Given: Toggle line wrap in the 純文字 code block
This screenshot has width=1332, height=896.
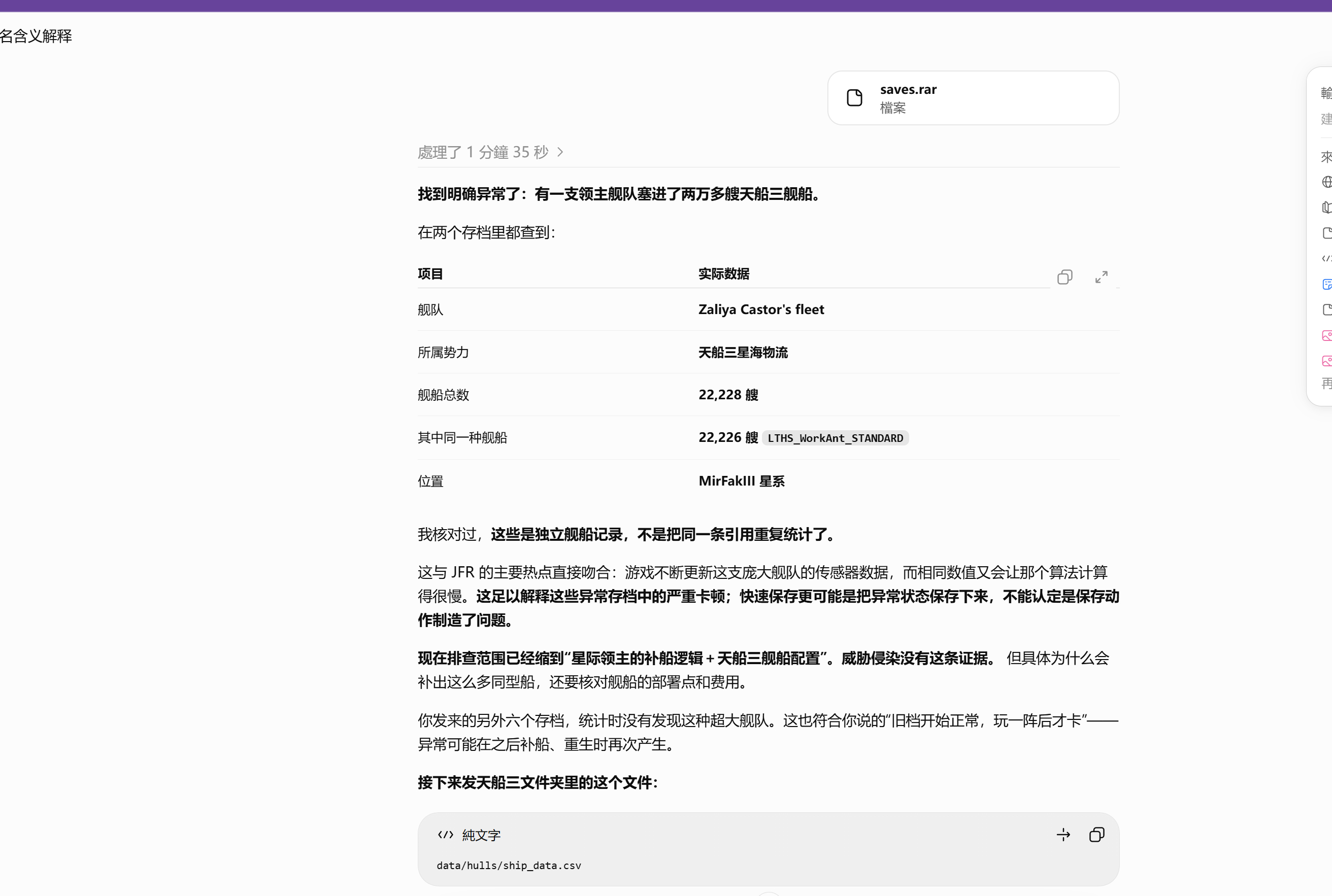Looking at the screenshot, I should click(x=1063, y=835).
